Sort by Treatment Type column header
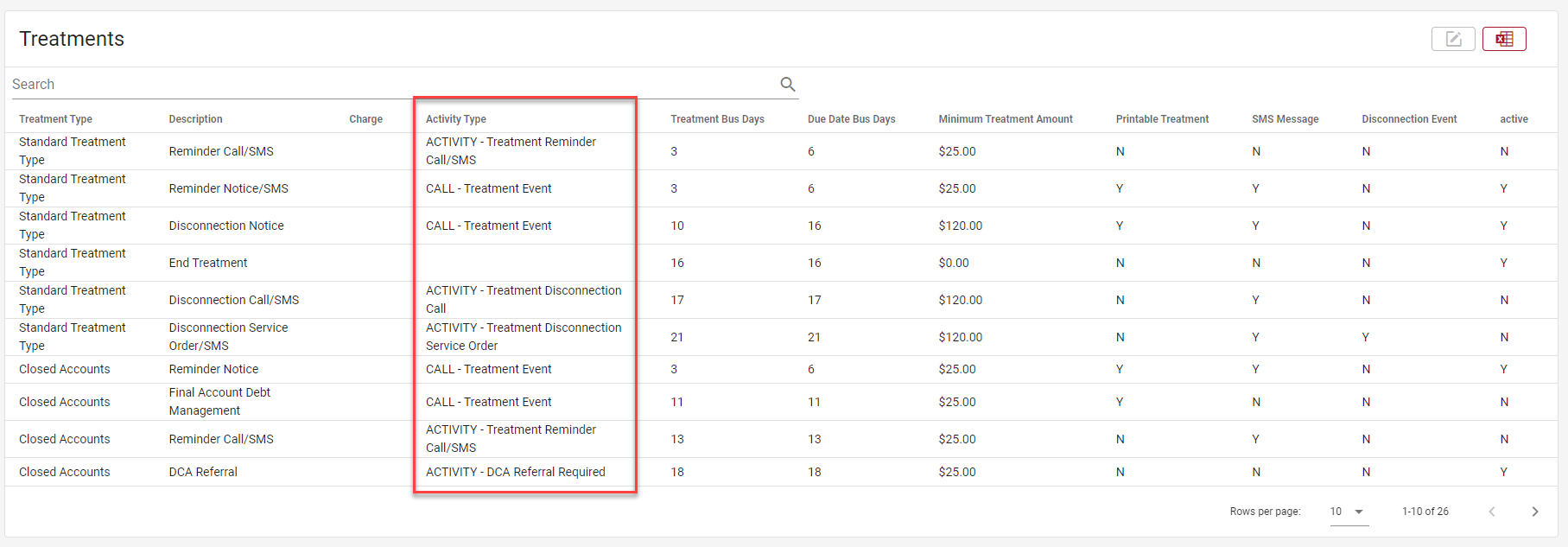This screenshot has width=1568, height=547. point(55,119)
